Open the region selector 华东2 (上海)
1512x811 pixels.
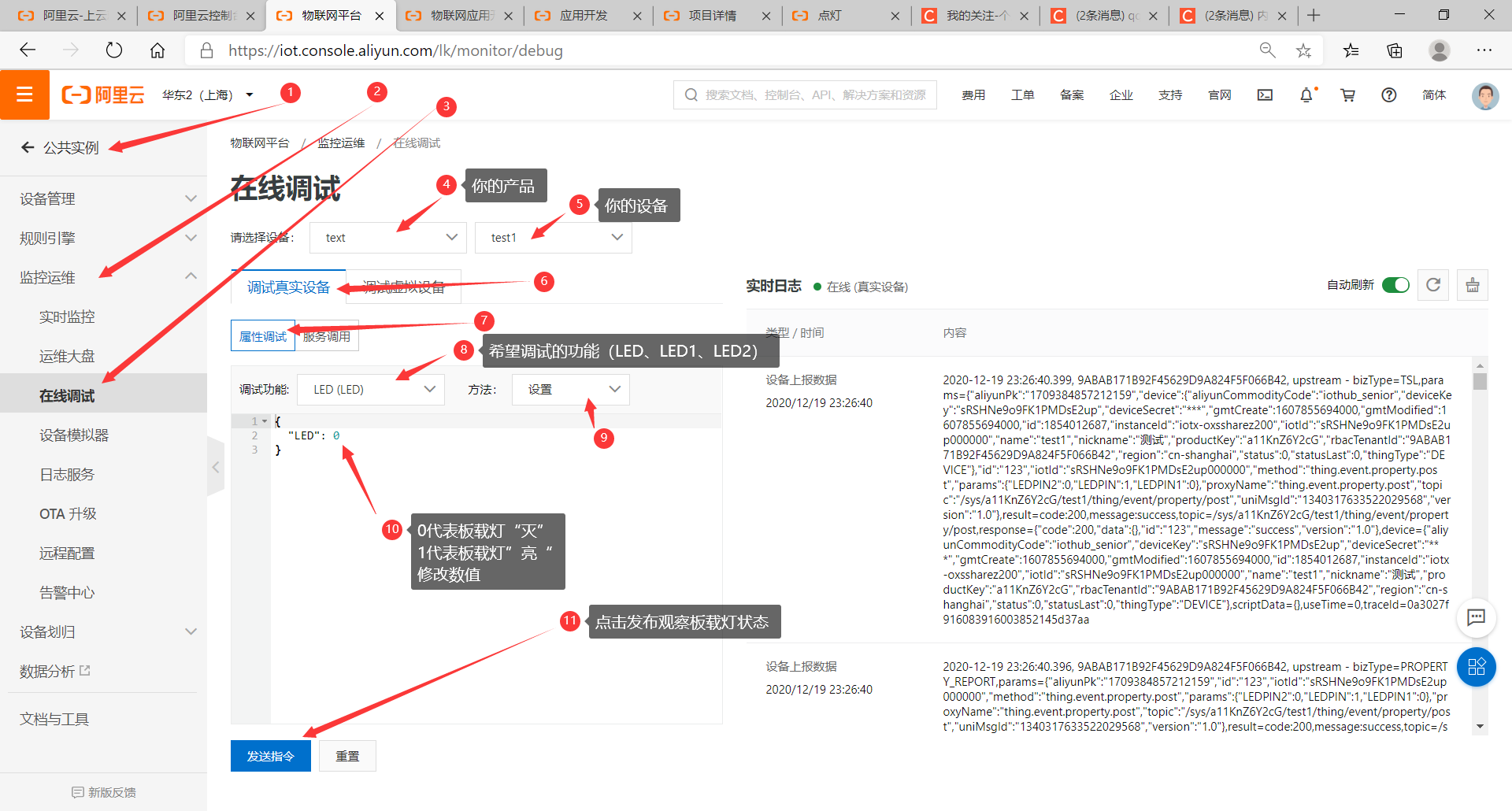click(208, 94)
